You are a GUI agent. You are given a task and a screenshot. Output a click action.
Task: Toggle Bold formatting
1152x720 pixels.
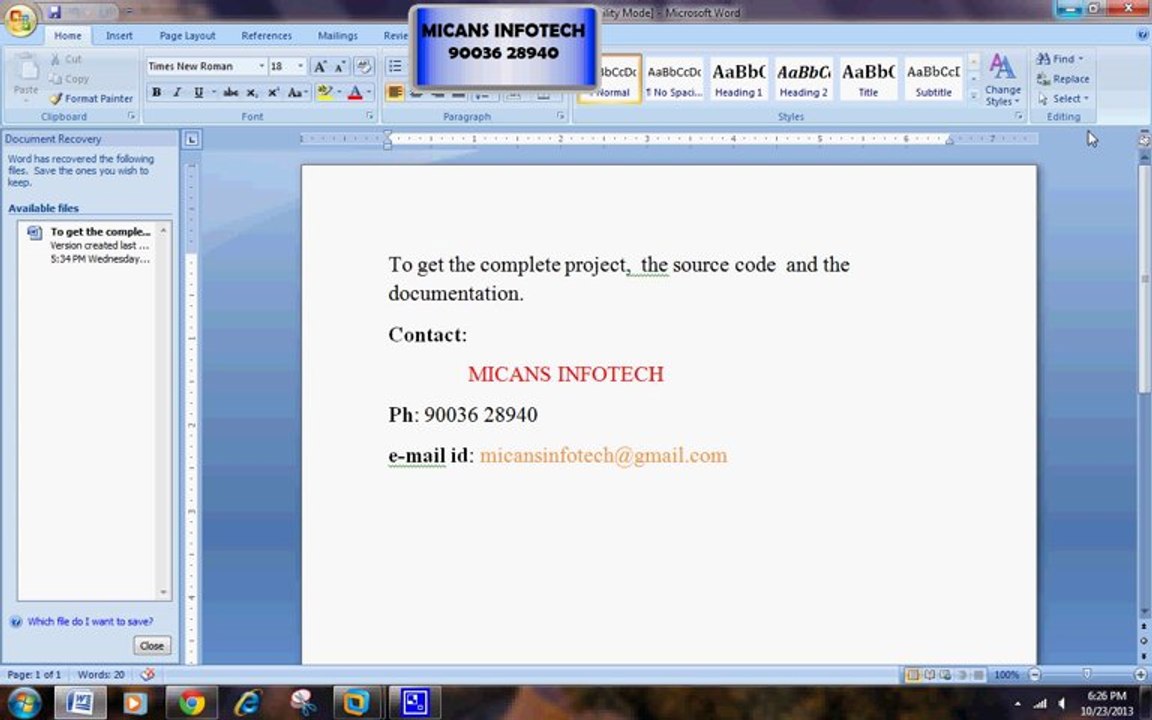pos(156,93)
